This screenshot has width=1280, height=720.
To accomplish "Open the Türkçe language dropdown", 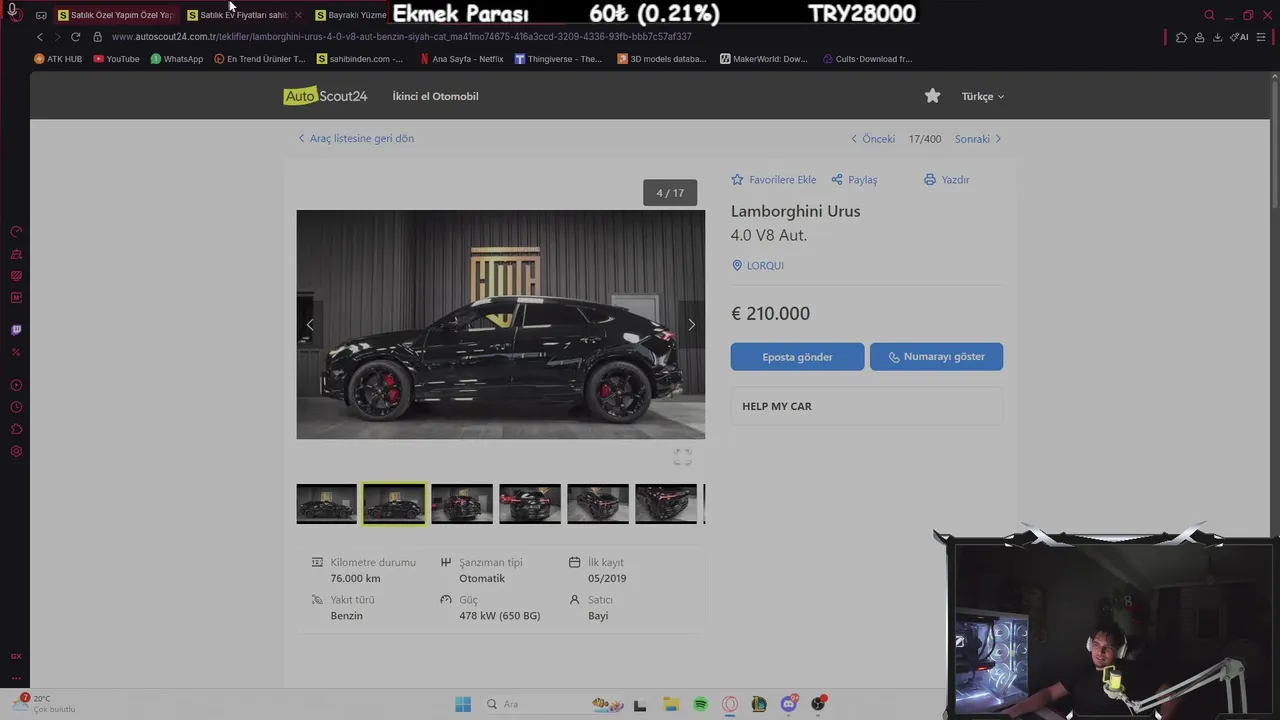I will click(x=982, y=97).
